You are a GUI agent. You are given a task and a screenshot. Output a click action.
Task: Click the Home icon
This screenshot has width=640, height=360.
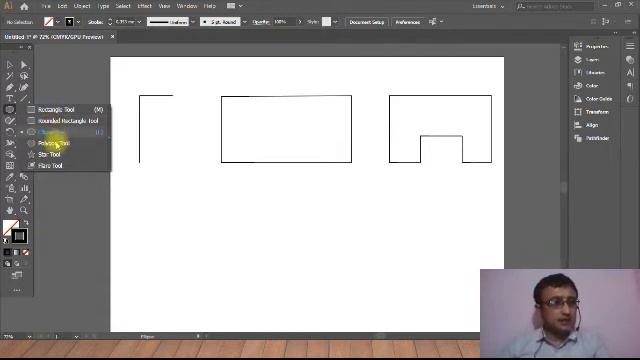[x=24, y=6]
